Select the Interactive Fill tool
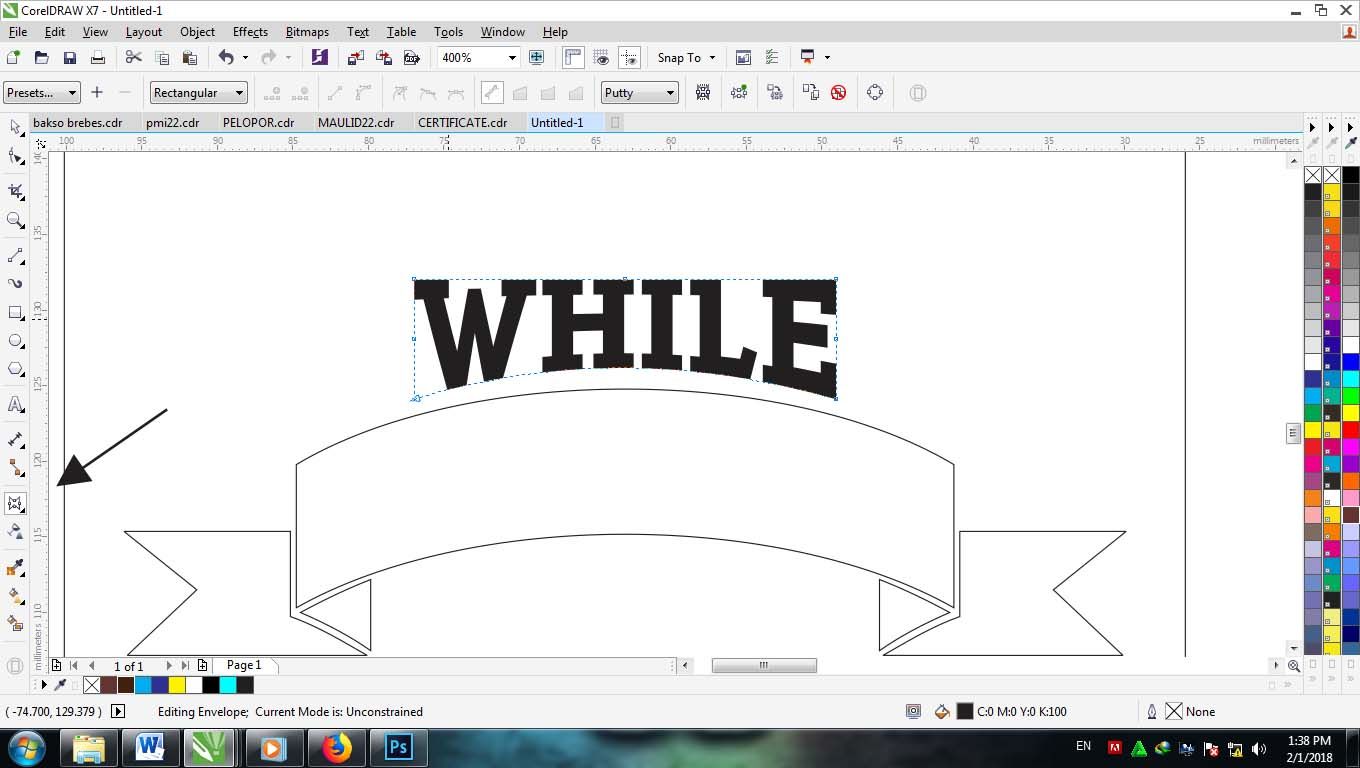 (x=15, y=595)
